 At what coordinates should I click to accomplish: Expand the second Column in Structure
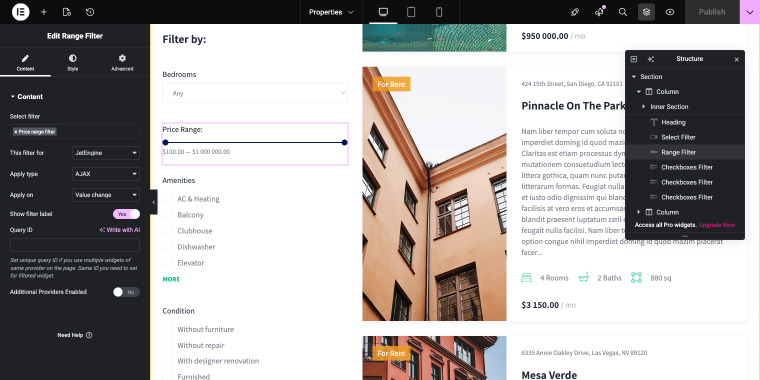pyautogui.click(x=639, y=212)
